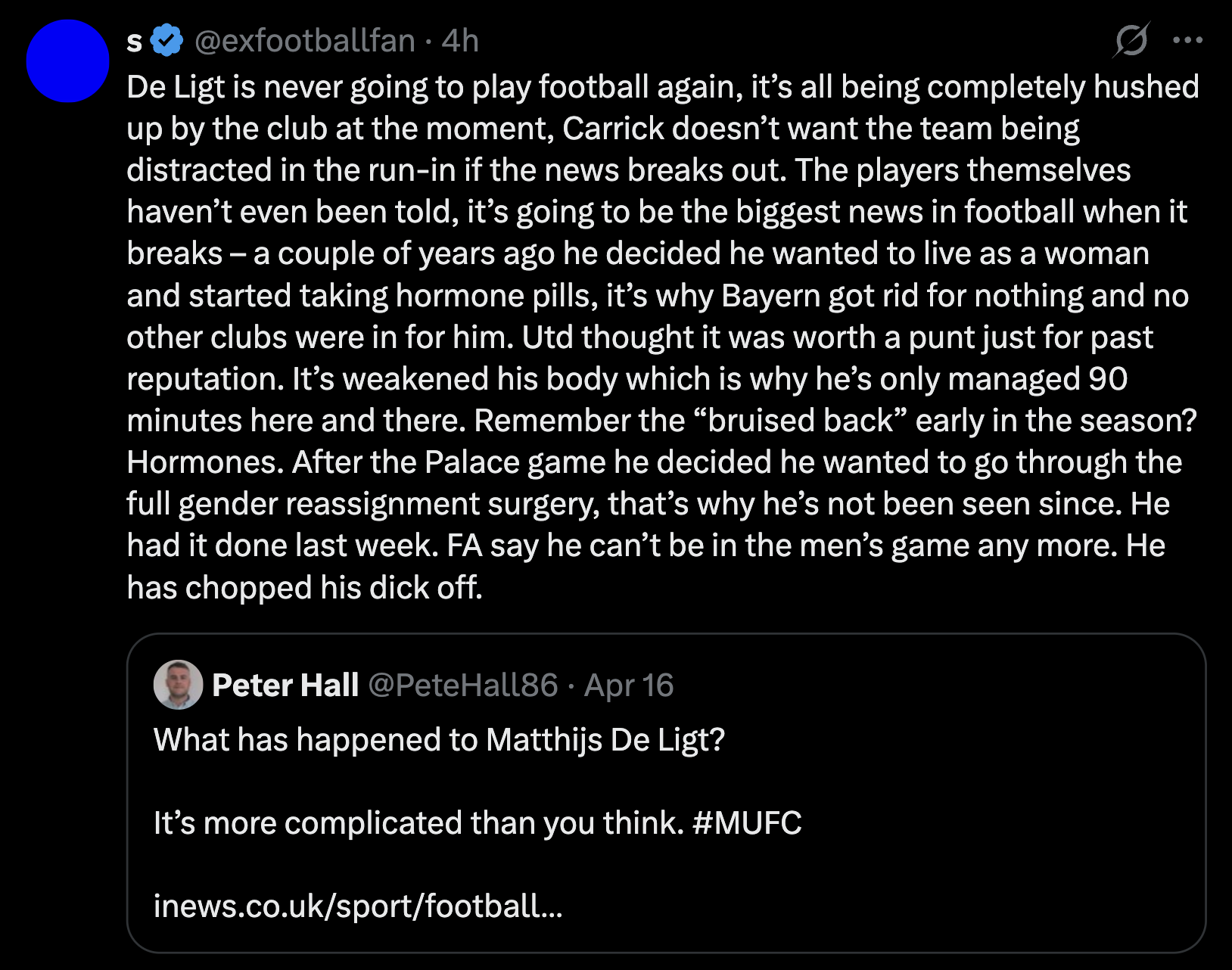Click the first line of the main post text
This screenshot has width=1232, height=970.
pos(662,87)
